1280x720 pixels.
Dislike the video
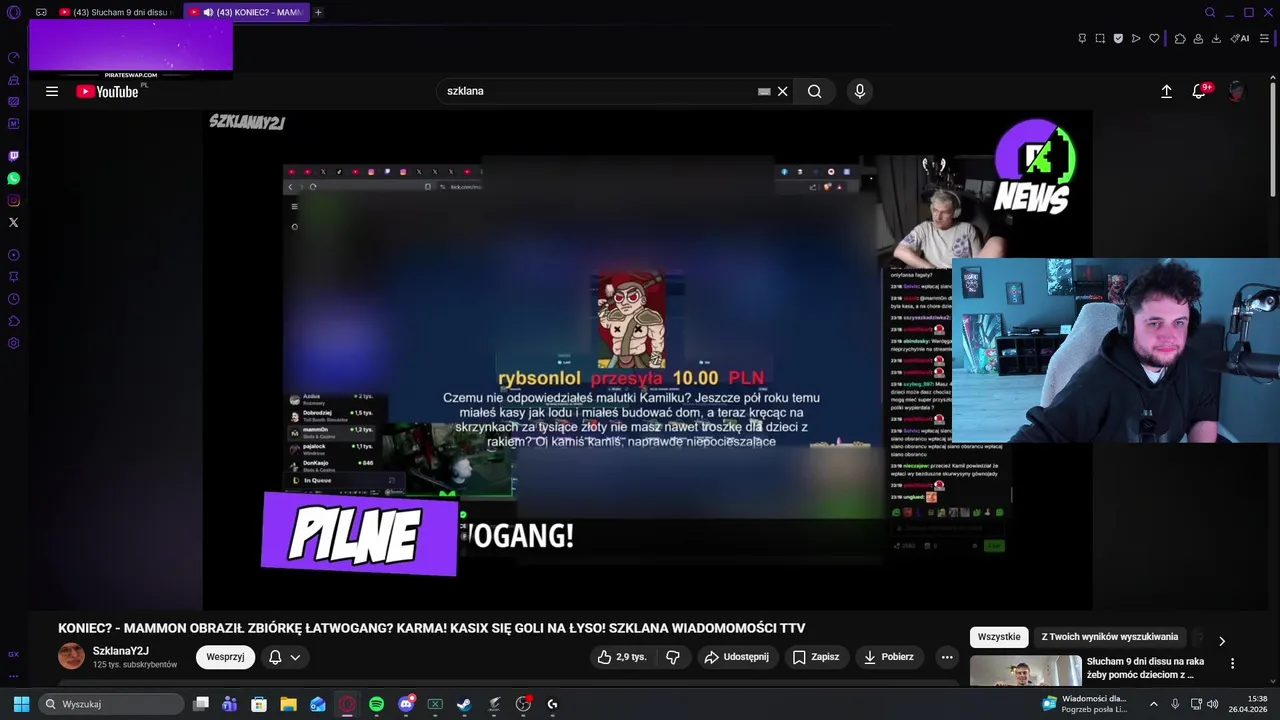tap(673, 657)
